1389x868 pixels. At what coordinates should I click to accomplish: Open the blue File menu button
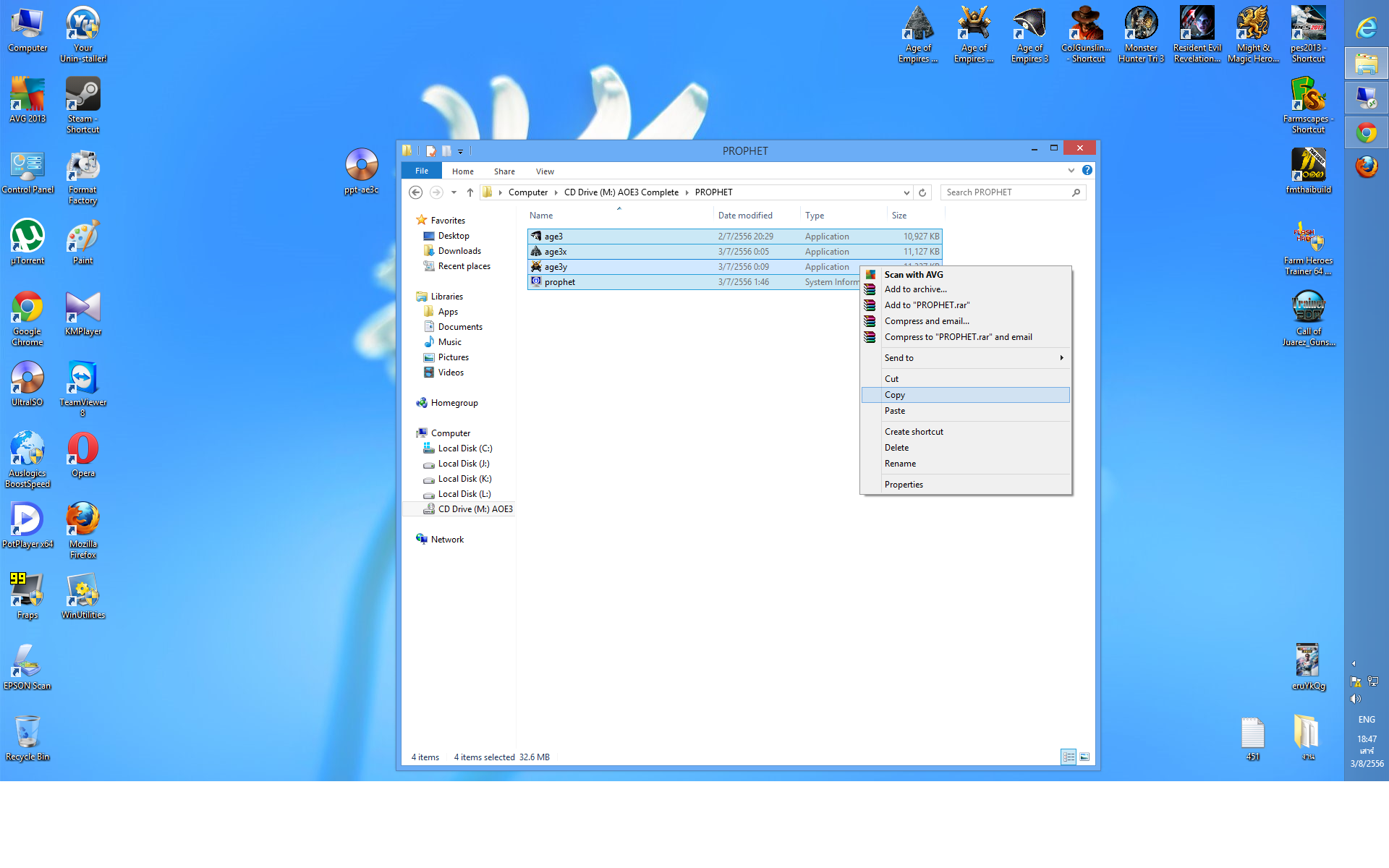tap(422, 171)
